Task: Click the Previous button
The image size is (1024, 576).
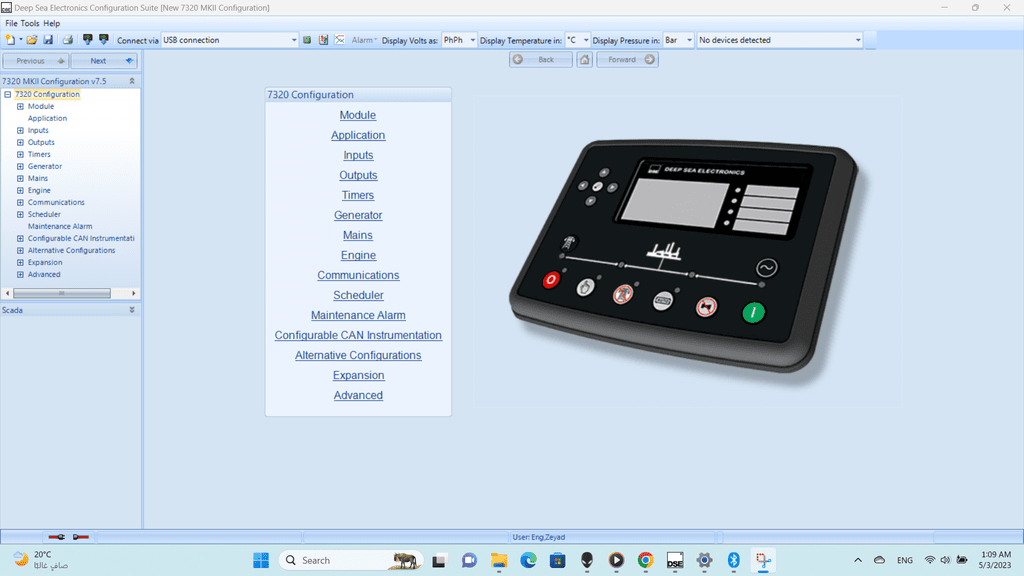Action: click(x=35, y=61)
